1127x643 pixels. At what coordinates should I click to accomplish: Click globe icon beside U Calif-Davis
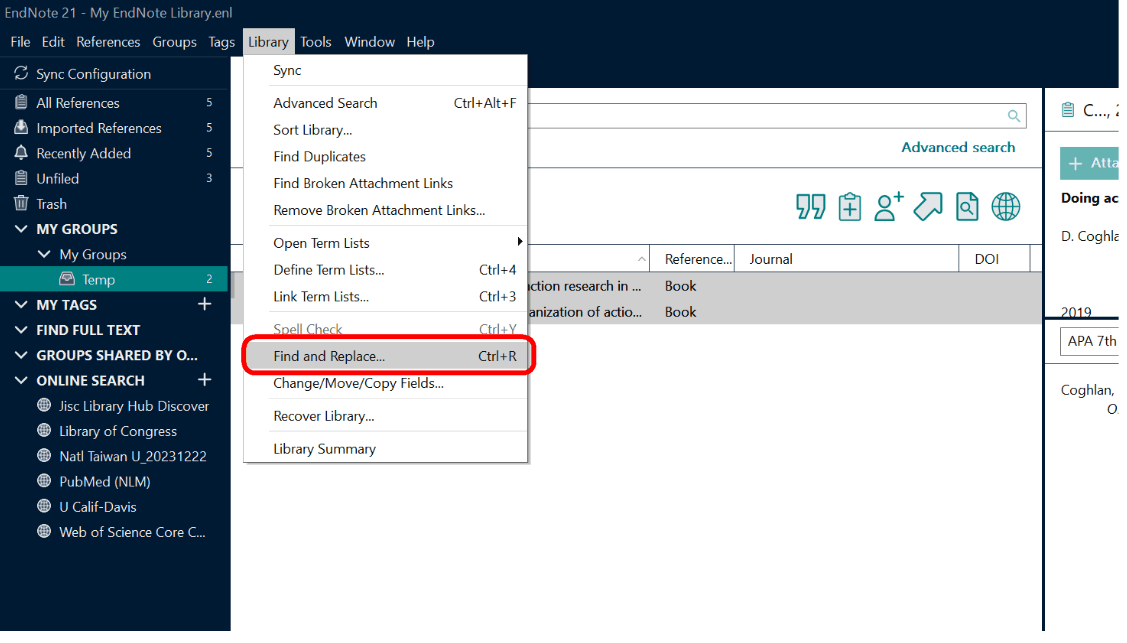click(44, 506)
